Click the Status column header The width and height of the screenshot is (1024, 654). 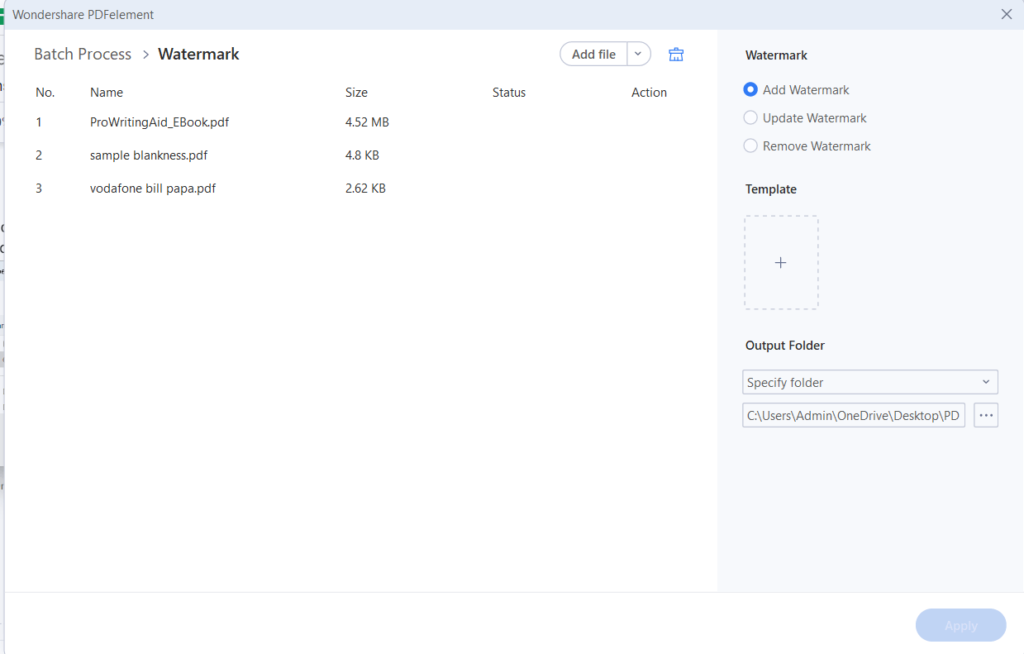(x=509, y=92)
